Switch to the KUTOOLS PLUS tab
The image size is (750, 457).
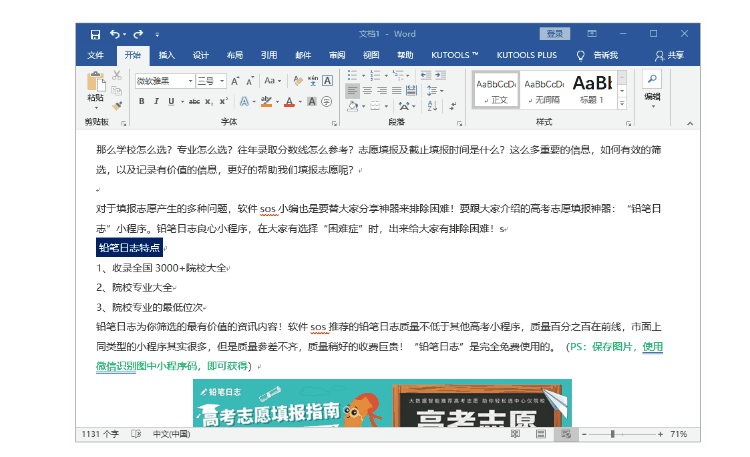pos(527,56)
